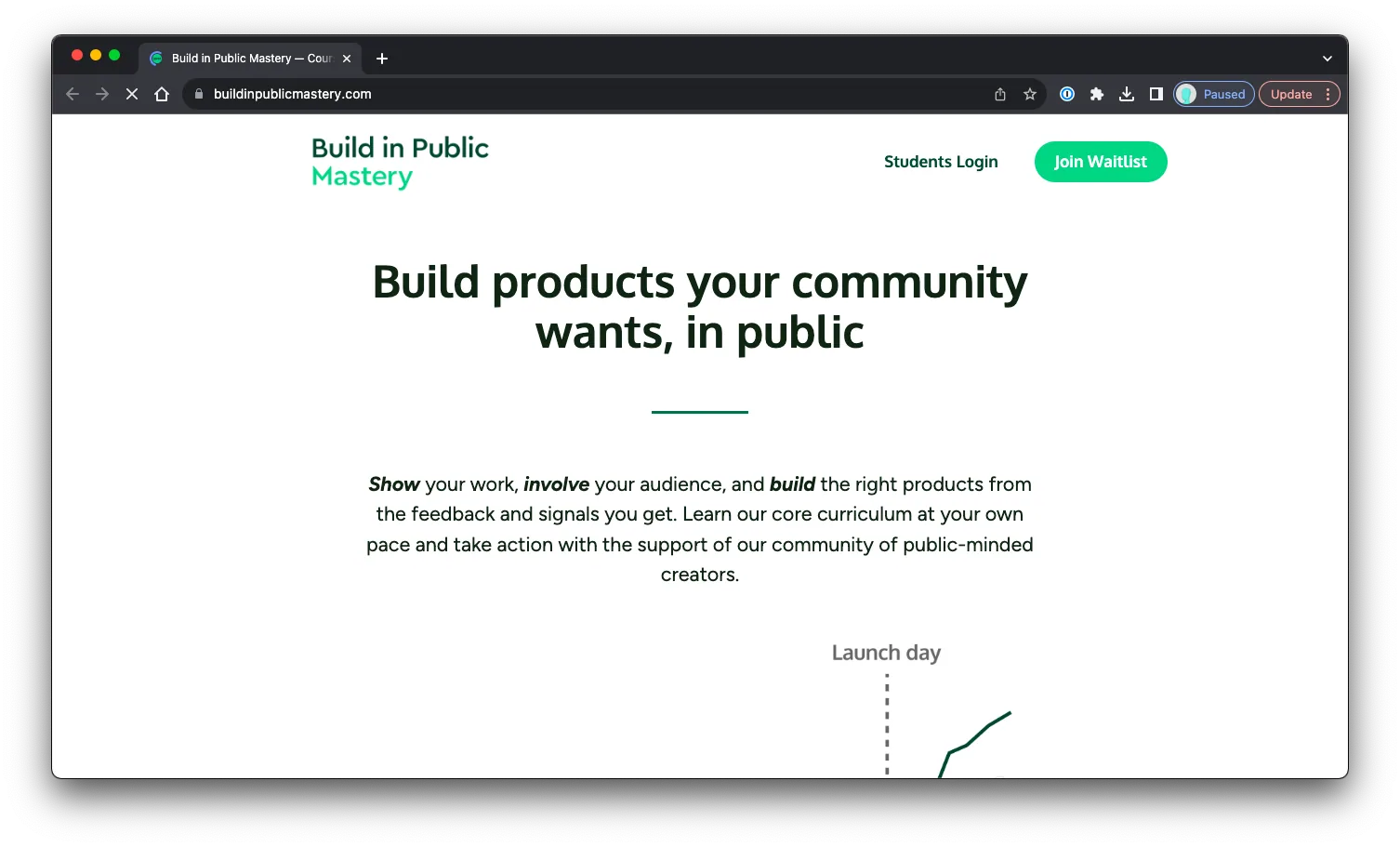Click the green window maximize button

click(x=114, y=55)
